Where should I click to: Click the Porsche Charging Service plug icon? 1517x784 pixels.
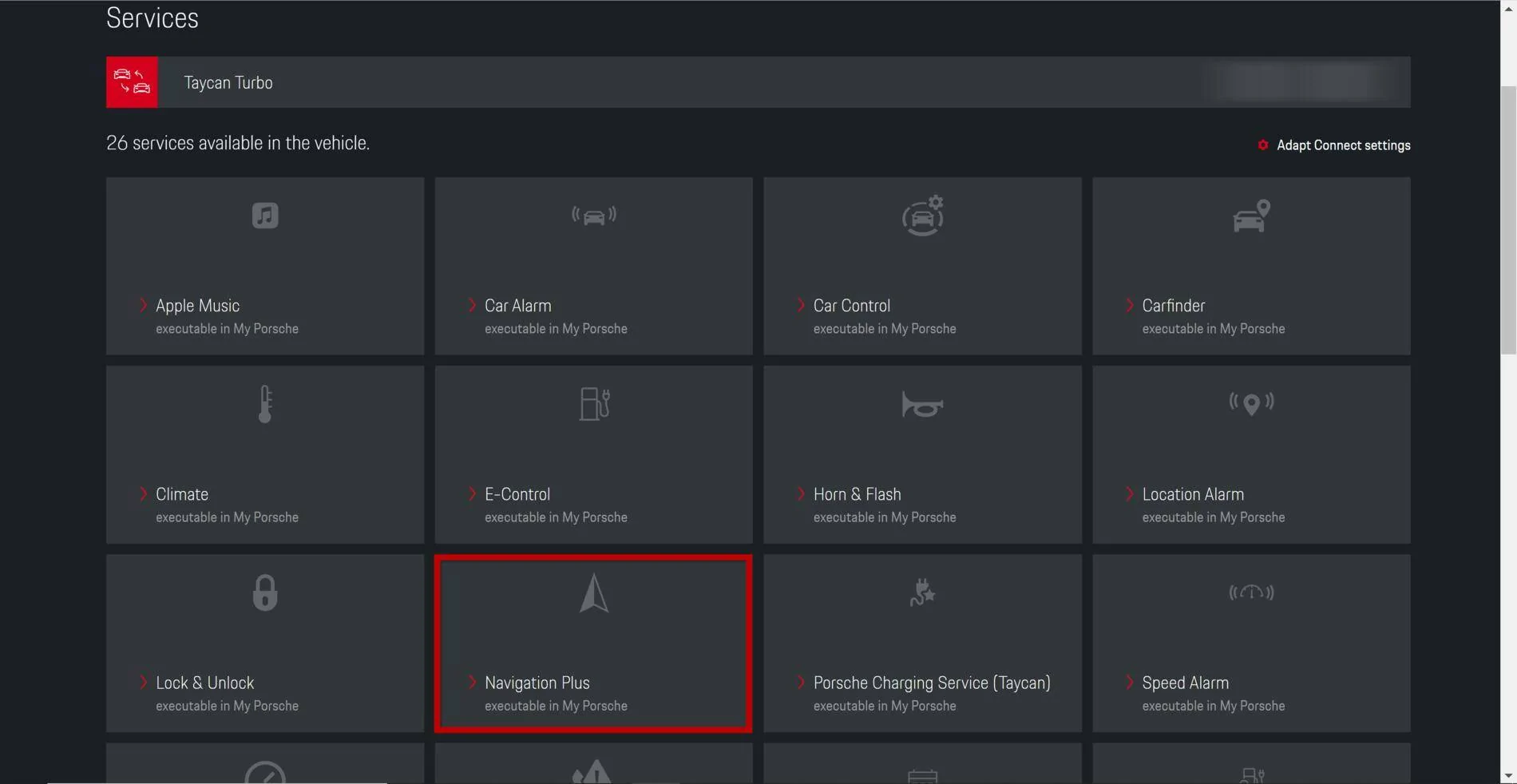923,592
